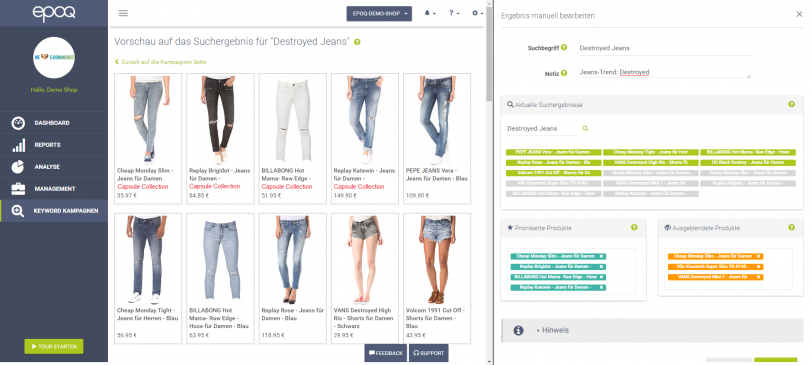Open the Replay Katewin jeans thumbnail
The width and height of the screenshot is (812, 365).
coord(365,120)
